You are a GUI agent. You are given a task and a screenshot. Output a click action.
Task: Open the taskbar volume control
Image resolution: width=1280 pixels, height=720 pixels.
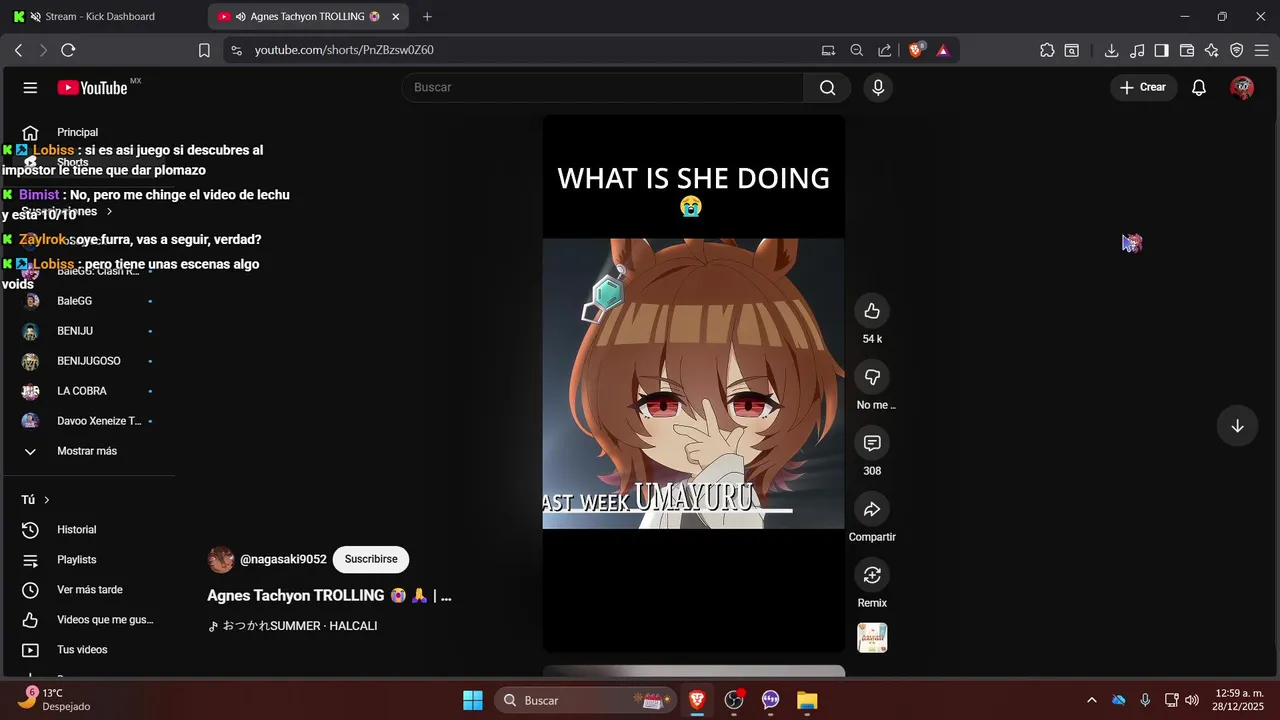pyautogui.click(x=1192, y=700)
